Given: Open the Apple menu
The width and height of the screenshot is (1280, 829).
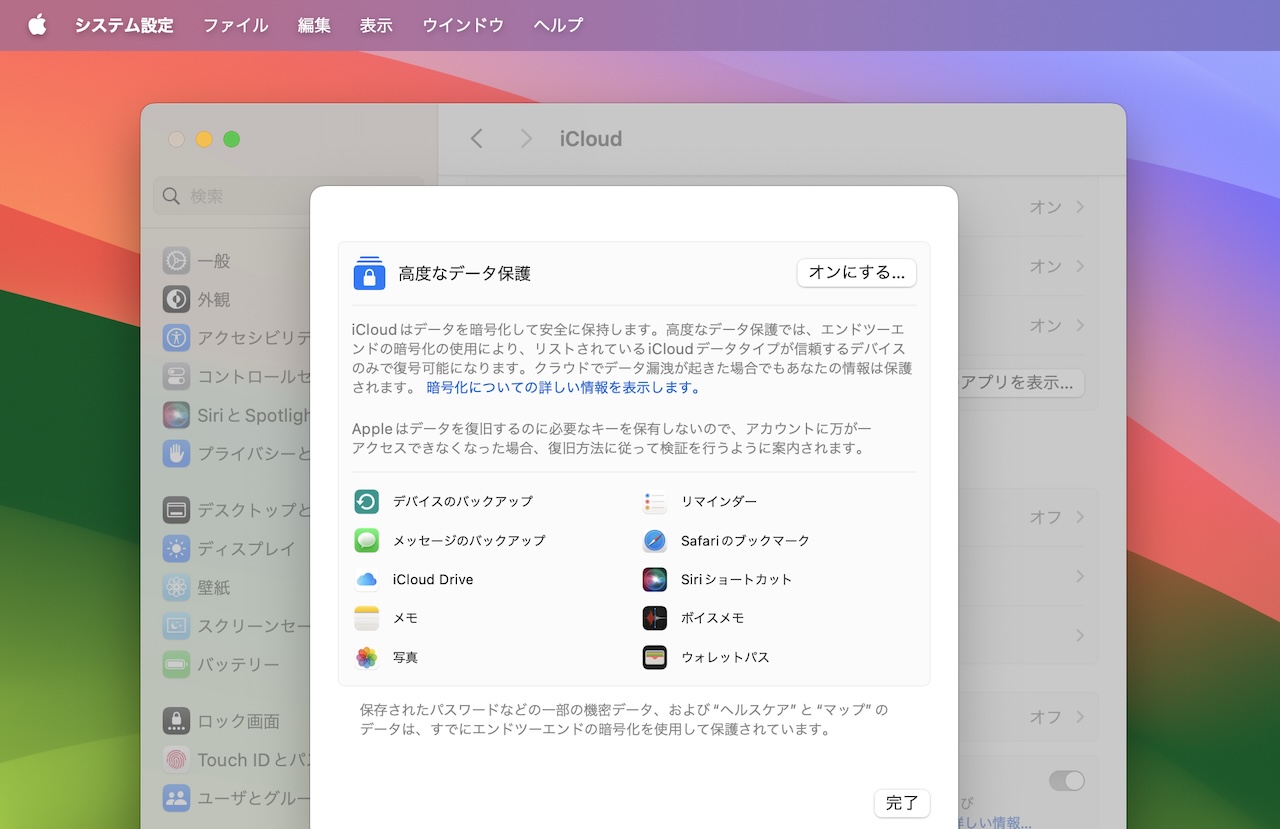Looking at the screenshot, I should 37,25.
